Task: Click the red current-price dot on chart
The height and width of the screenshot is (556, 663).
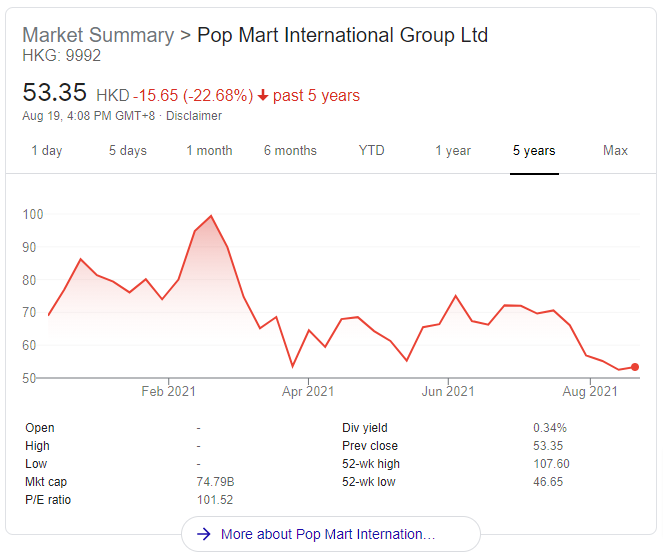Action: point(635,367)
